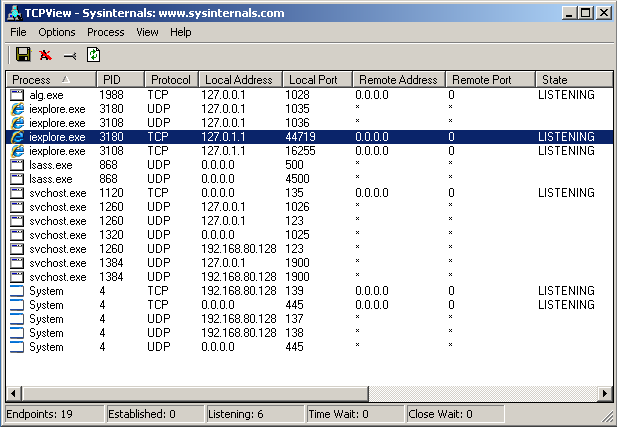Image resolution: width=617 pixels, height=427 pixels.
Task: Sort by the PID column header
Action: pyautogui.click(x=120, y=79)
